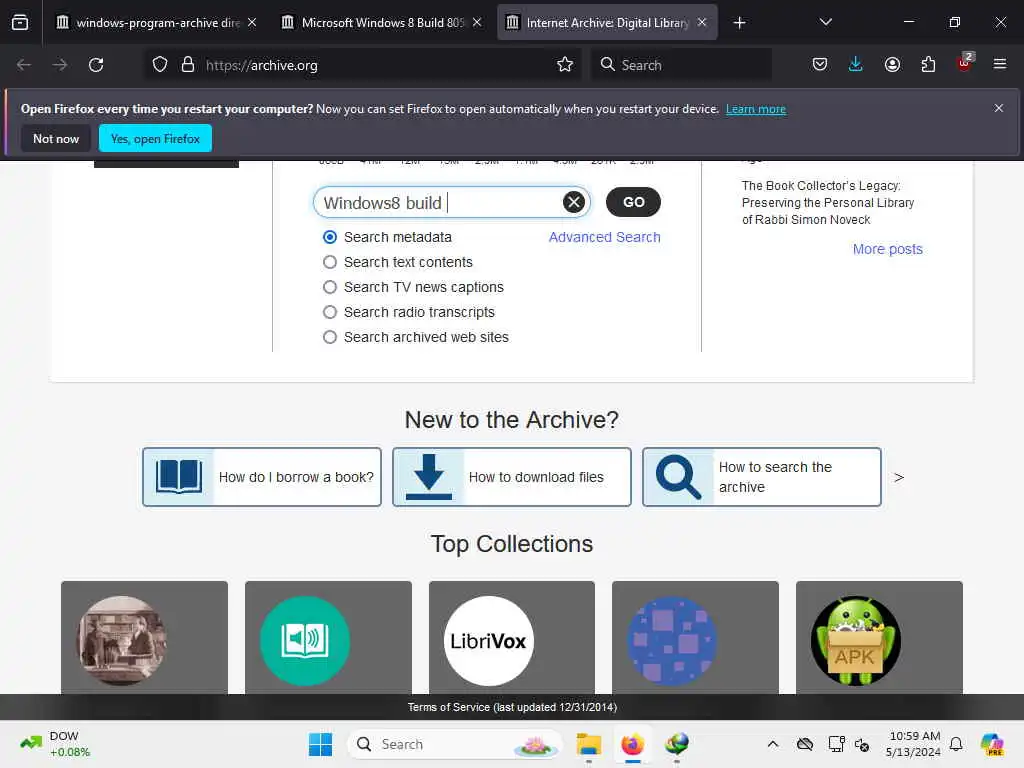Image resolution: width=1024 pixels, height=768 pixels.
Task: Reload the current page
Action: point(96,65)
